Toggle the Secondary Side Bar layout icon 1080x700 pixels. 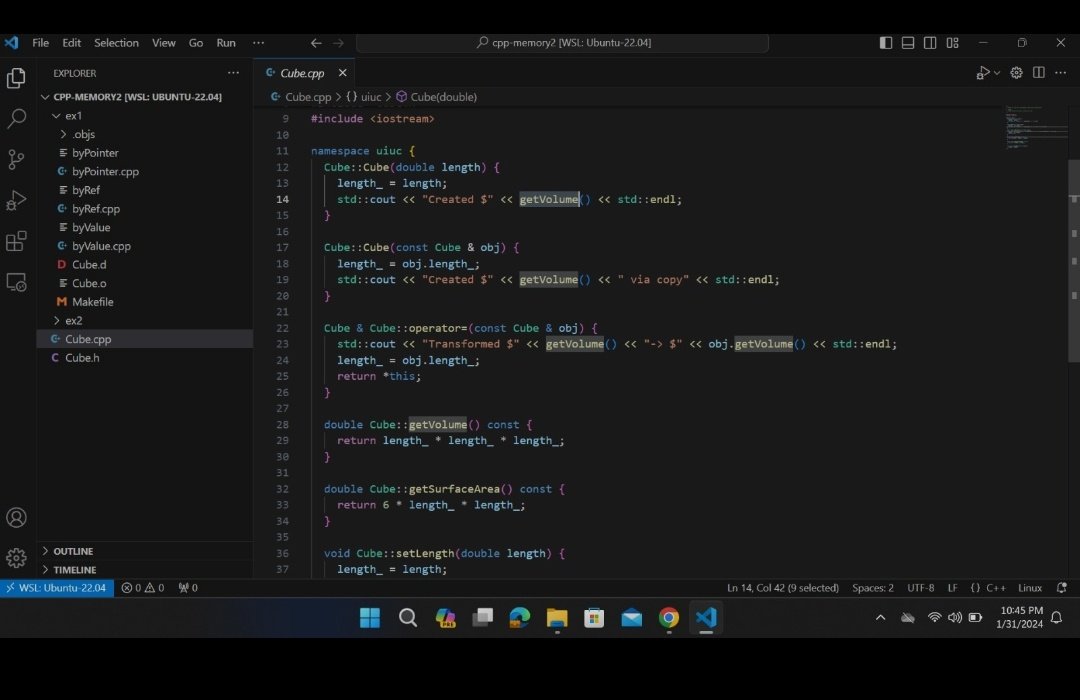click(930, 43)
